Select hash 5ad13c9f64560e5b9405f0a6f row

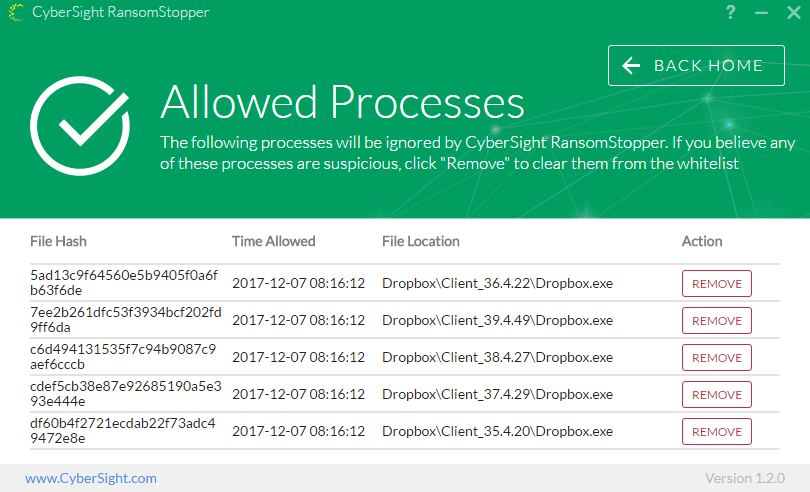click(124, 283)
